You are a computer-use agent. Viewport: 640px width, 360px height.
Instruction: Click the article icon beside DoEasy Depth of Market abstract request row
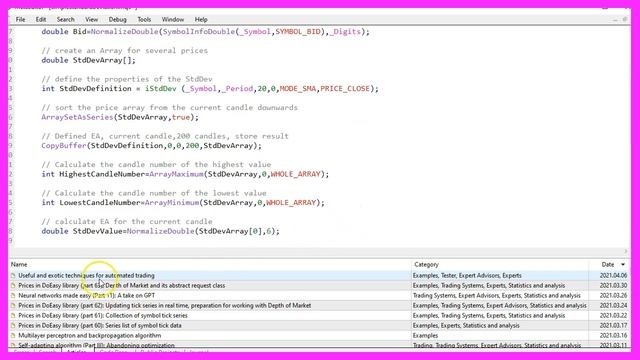[13, 285]
